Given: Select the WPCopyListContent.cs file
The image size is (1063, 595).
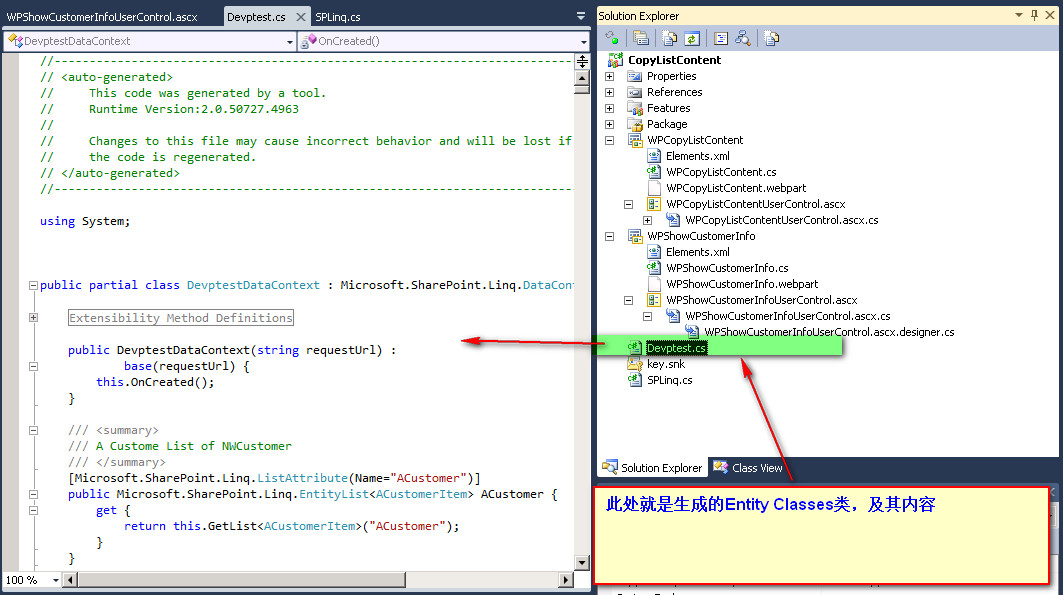Looking at the screenshot, I should [721, 172].
